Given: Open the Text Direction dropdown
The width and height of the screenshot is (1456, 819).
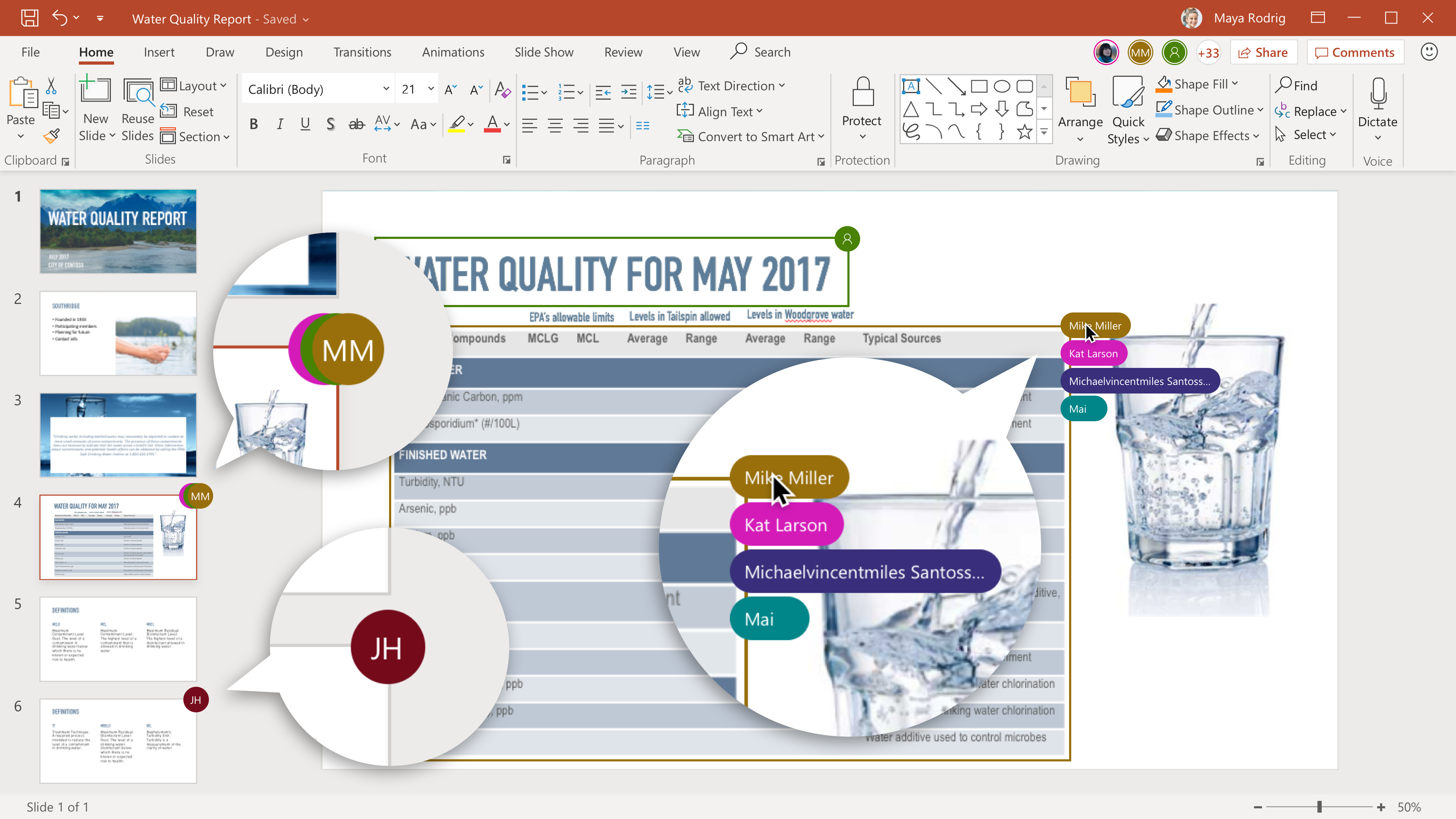Looking at the screenshot, I should [x=732, y=85].
